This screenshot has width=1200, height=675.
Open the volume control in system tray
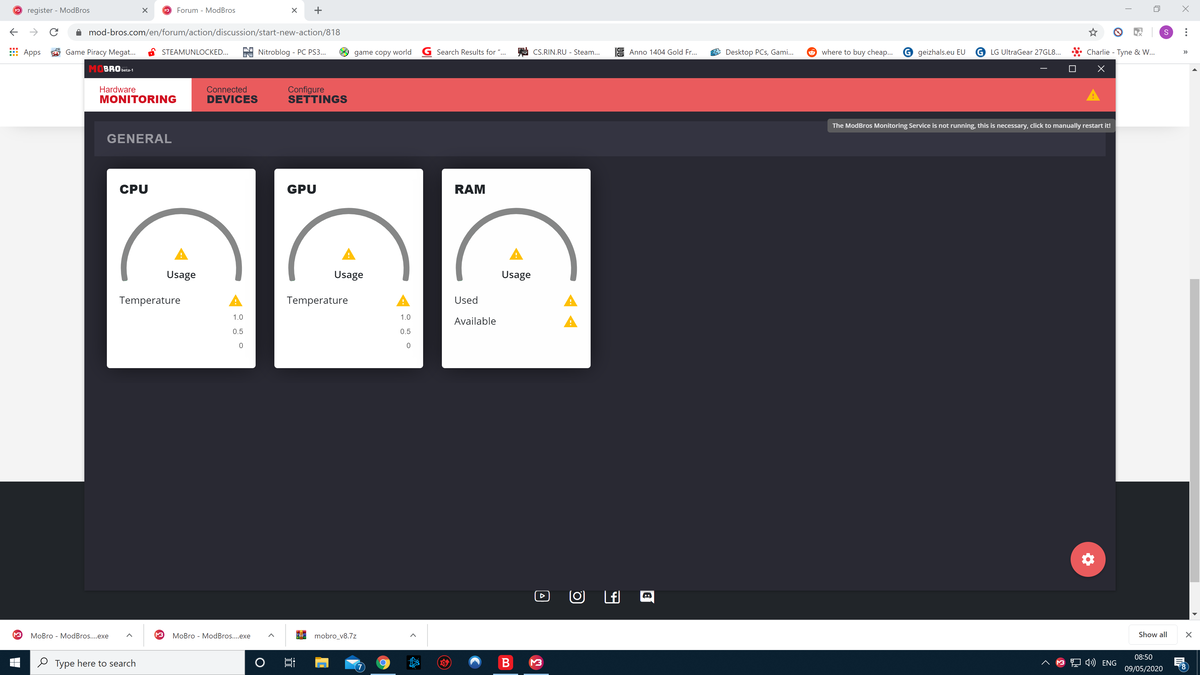click(x=1089, y=663)
